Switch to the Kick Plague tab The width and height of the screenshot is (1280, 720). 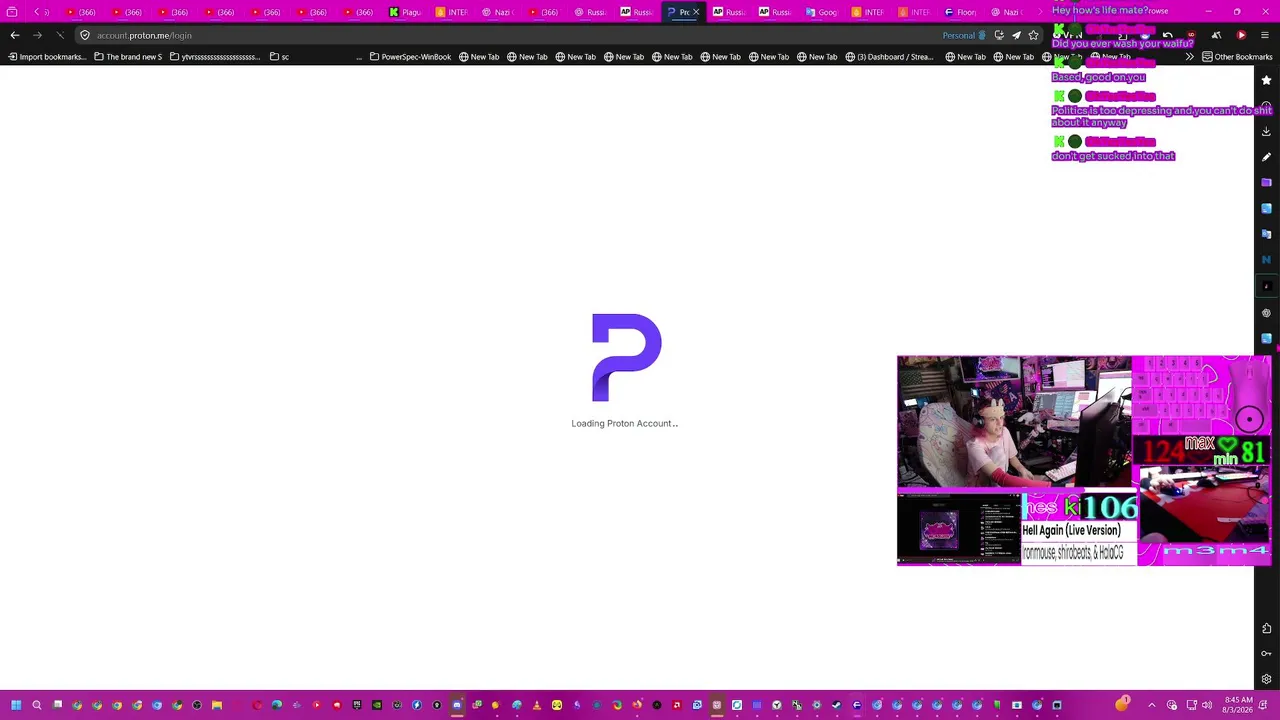pos(405,12)
